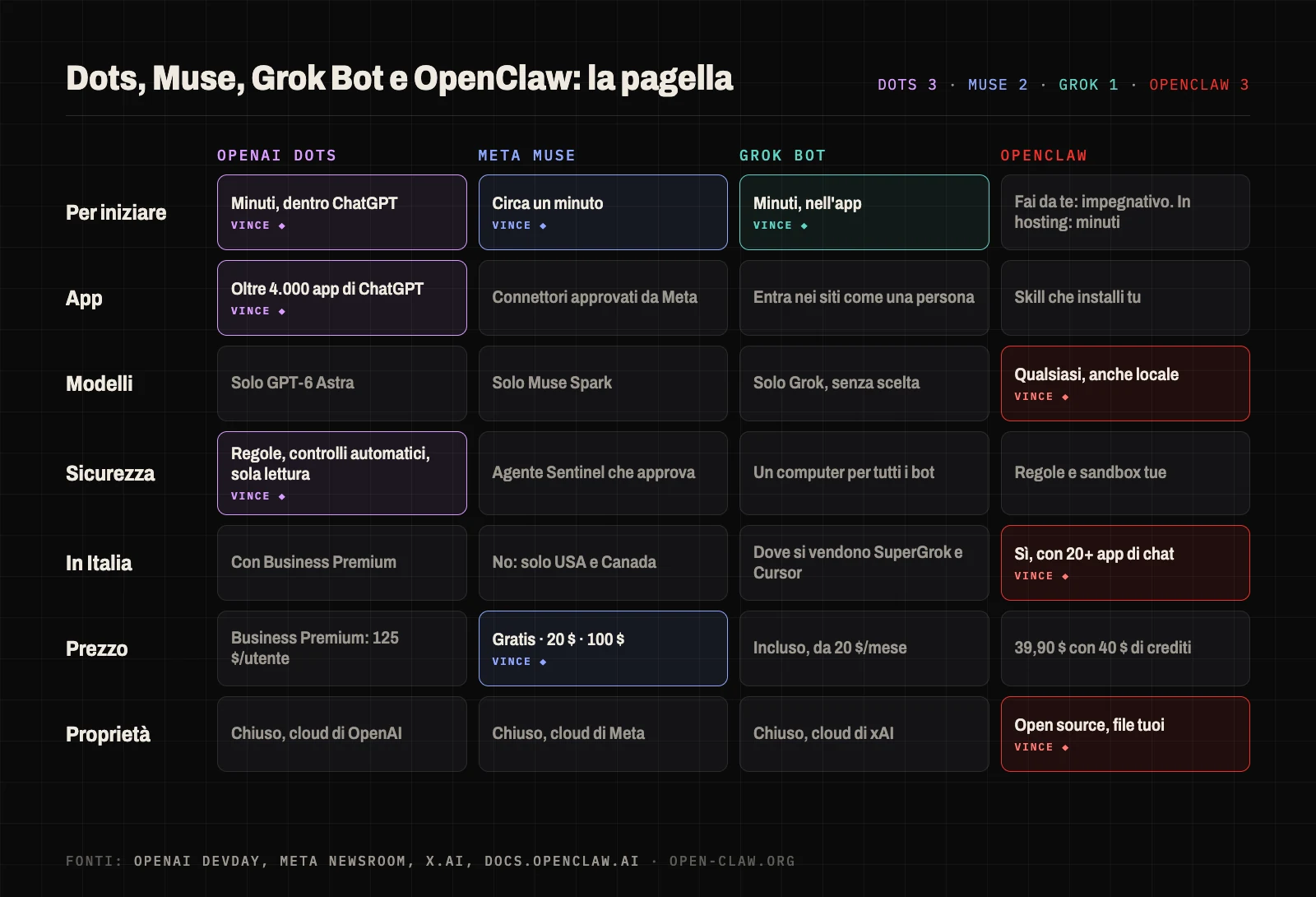Select the 'Oltre 4.000 app di ChatGPT' card
Viewport: 1316px width, 897px height.
pos(342,298)
